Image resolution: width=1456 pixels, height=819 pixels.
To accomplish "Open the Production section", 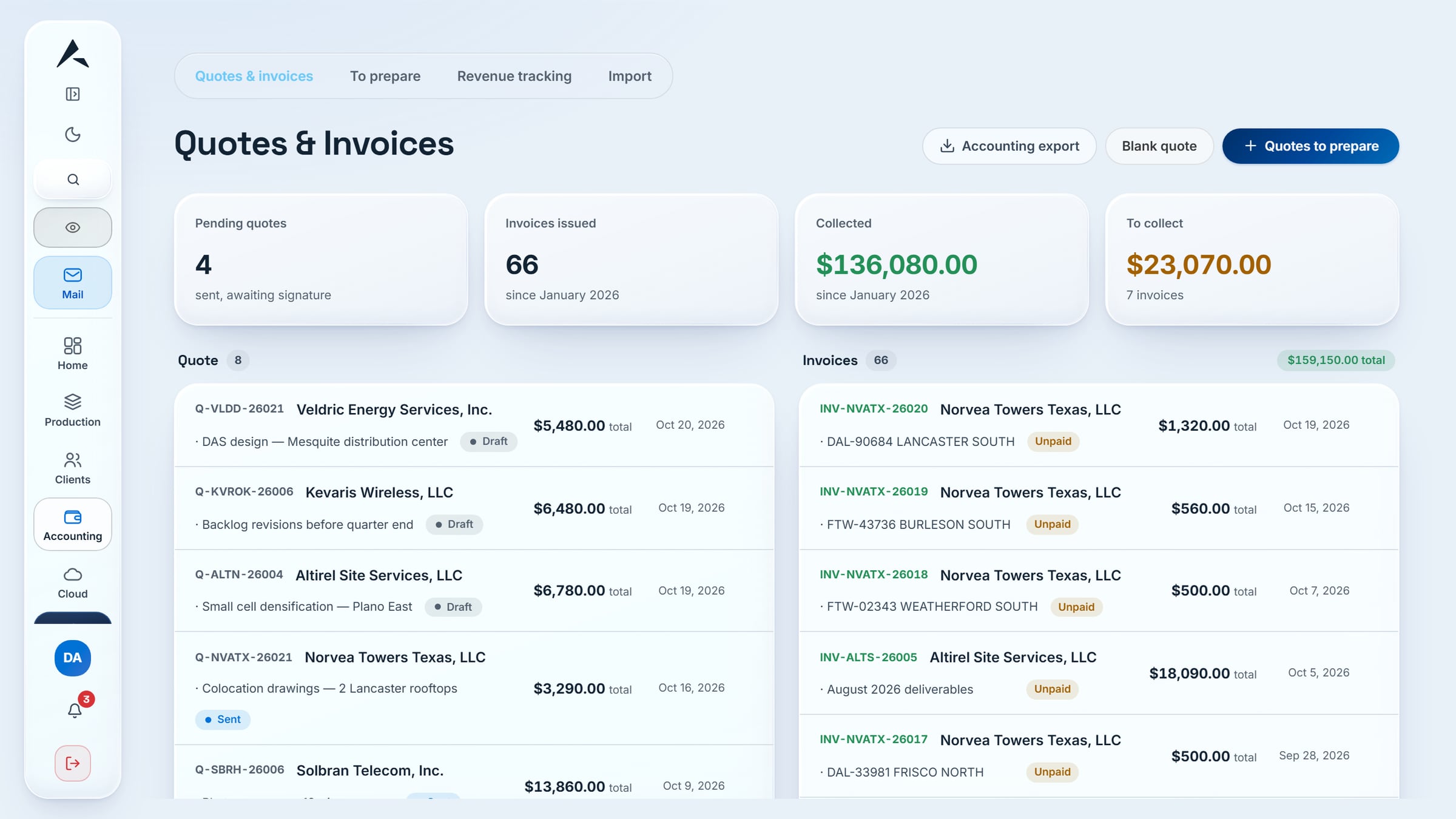I will pos(73,411).
